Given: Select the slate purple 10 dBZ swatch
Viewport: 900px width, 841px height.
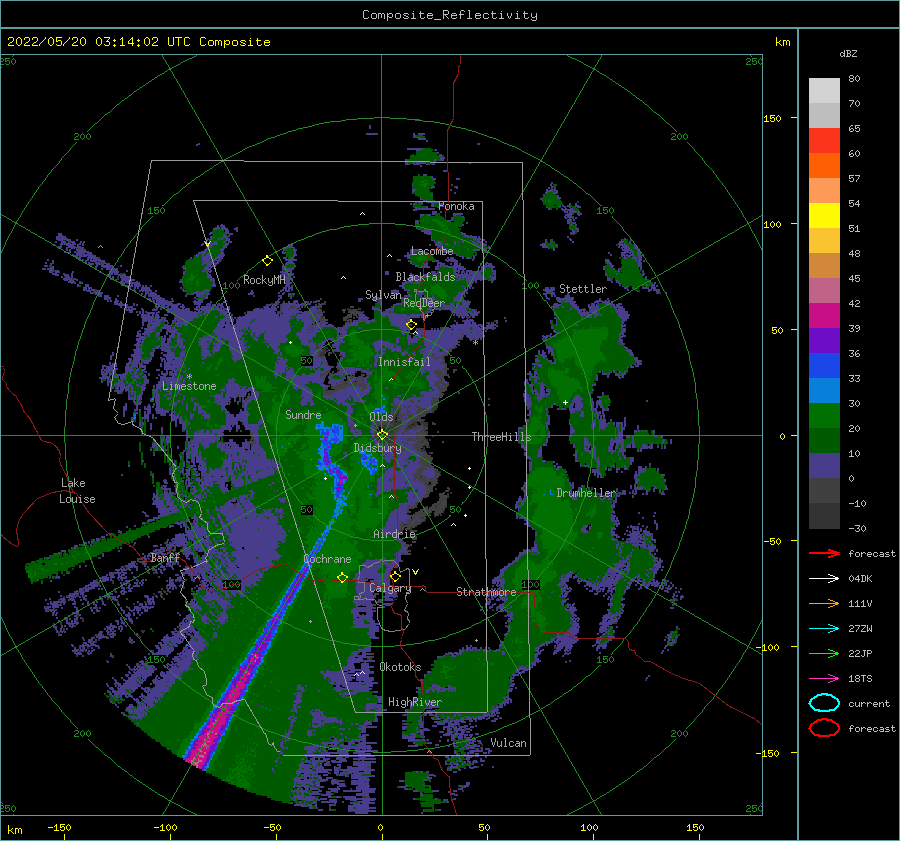Looking at the screenshot, I should [824, 465].
